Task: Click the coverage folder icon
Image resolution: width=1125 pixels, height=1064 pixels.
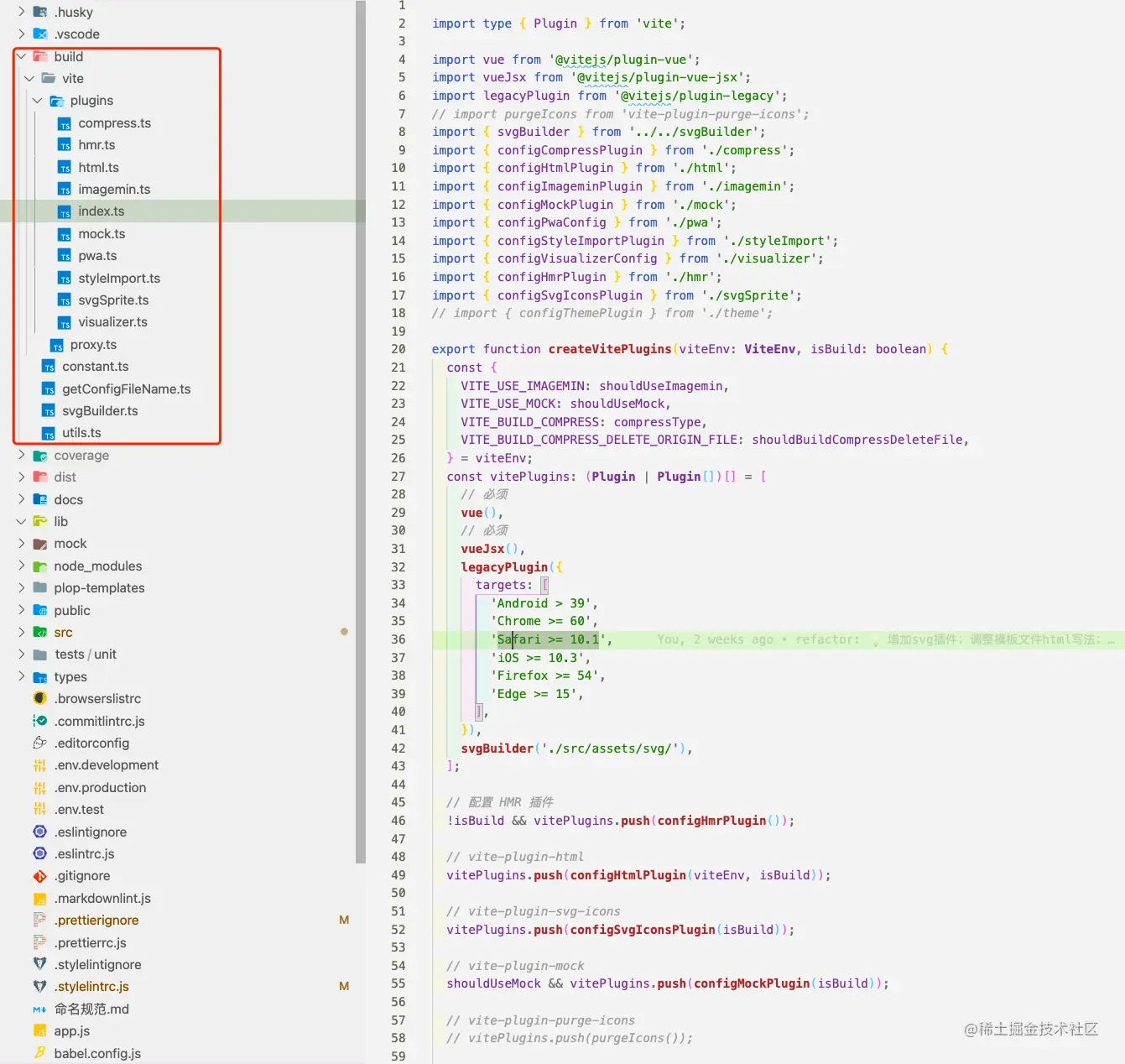Action: click(39, 456)
